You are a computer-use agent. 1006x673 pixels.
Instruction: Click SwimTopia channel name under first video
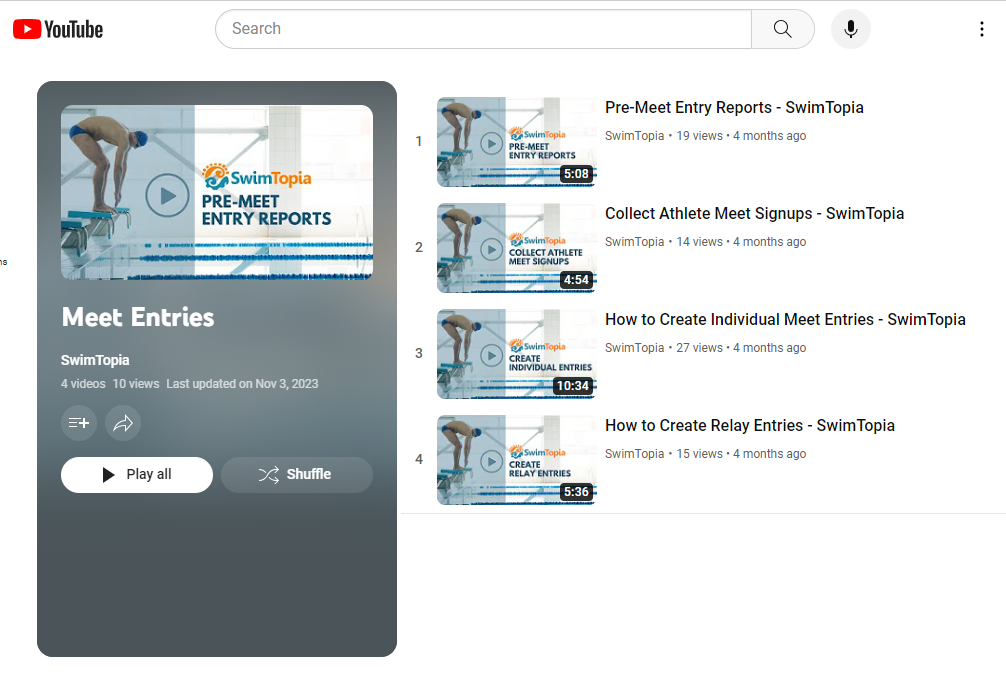634,136
